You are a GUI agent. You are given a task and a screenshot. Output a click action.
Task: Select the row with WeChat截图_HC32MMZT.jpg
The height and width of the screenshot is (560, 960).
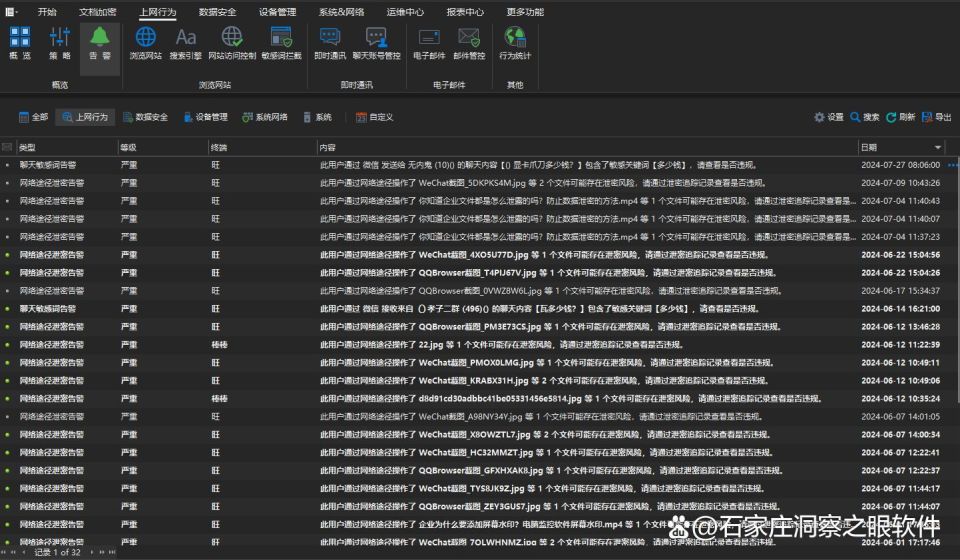click(473, 452)
